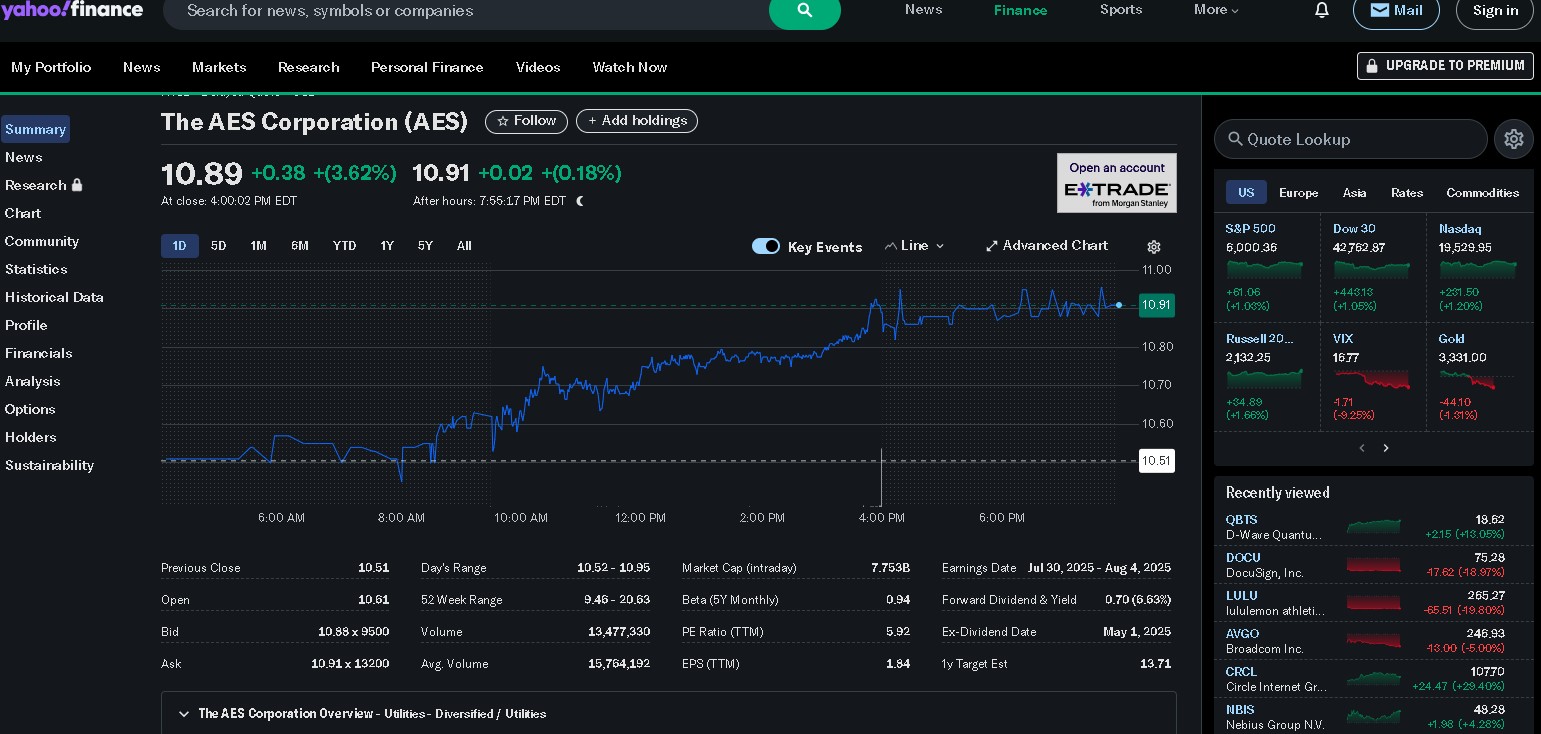
Task: Open the notifications bell
Action: click(1322, 10)
